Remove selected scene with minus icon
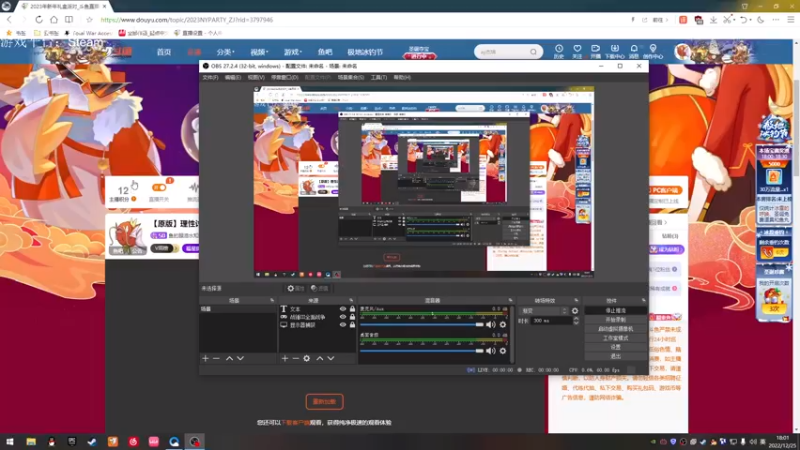The image size is (800, 450). [216, 359]
